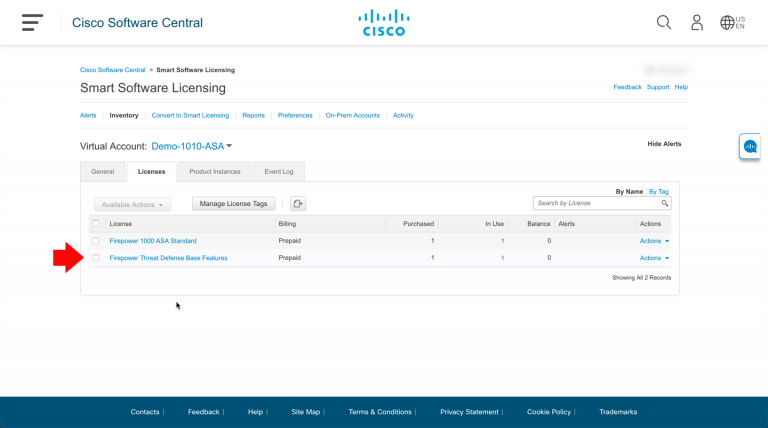Go to the Alerts section
The width and height of the screenshot is (768, 428).
[88, 116]
